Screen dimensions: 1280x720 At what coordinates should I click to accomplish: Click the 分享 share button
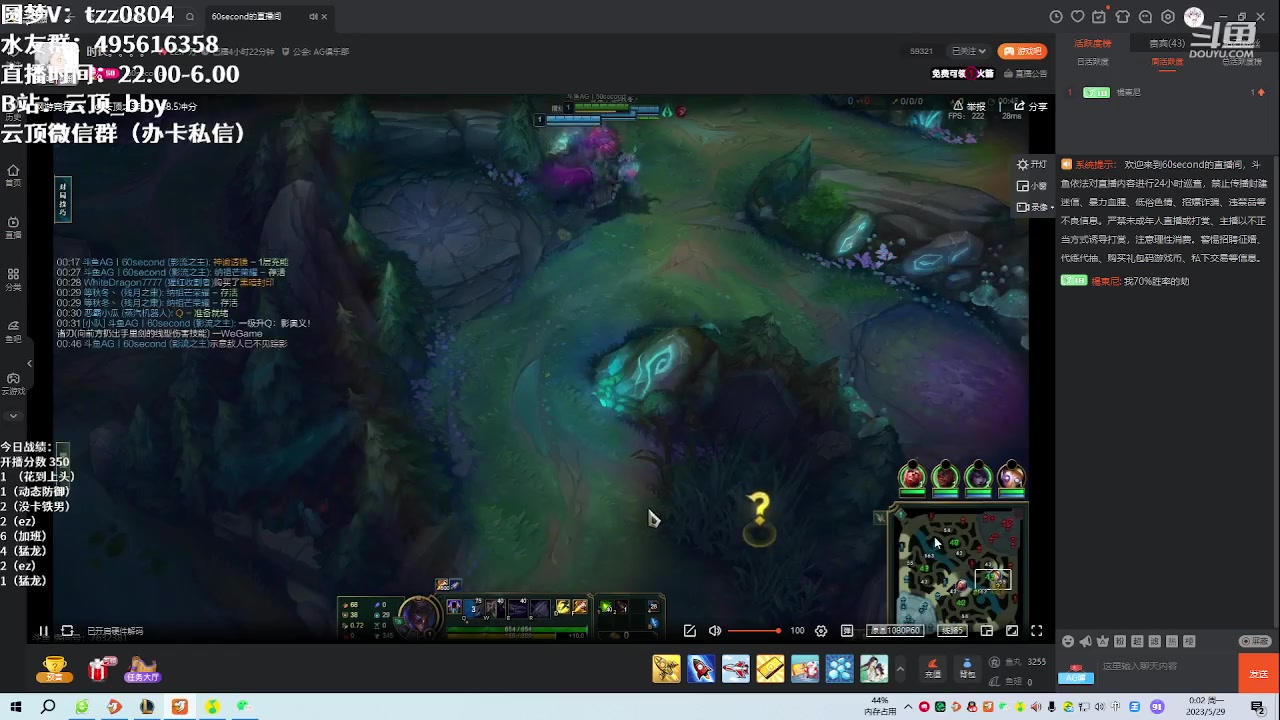pos(1031,106)
